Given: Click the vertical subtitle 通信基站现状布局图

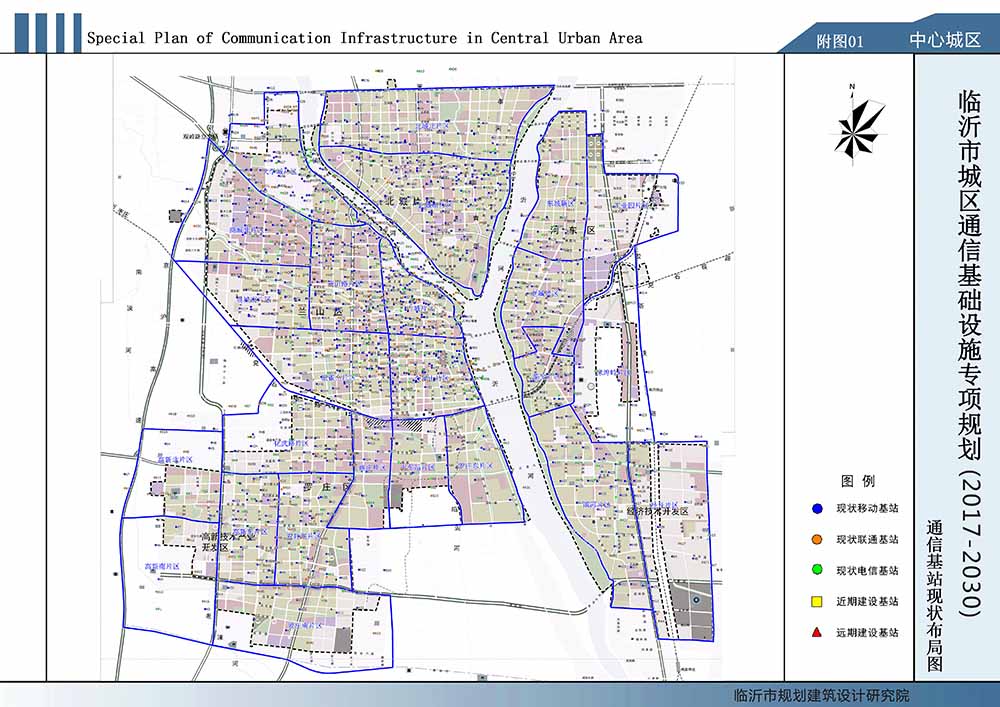Looking at the screenshot, I should pyautogui.click(x=935, y=596).
